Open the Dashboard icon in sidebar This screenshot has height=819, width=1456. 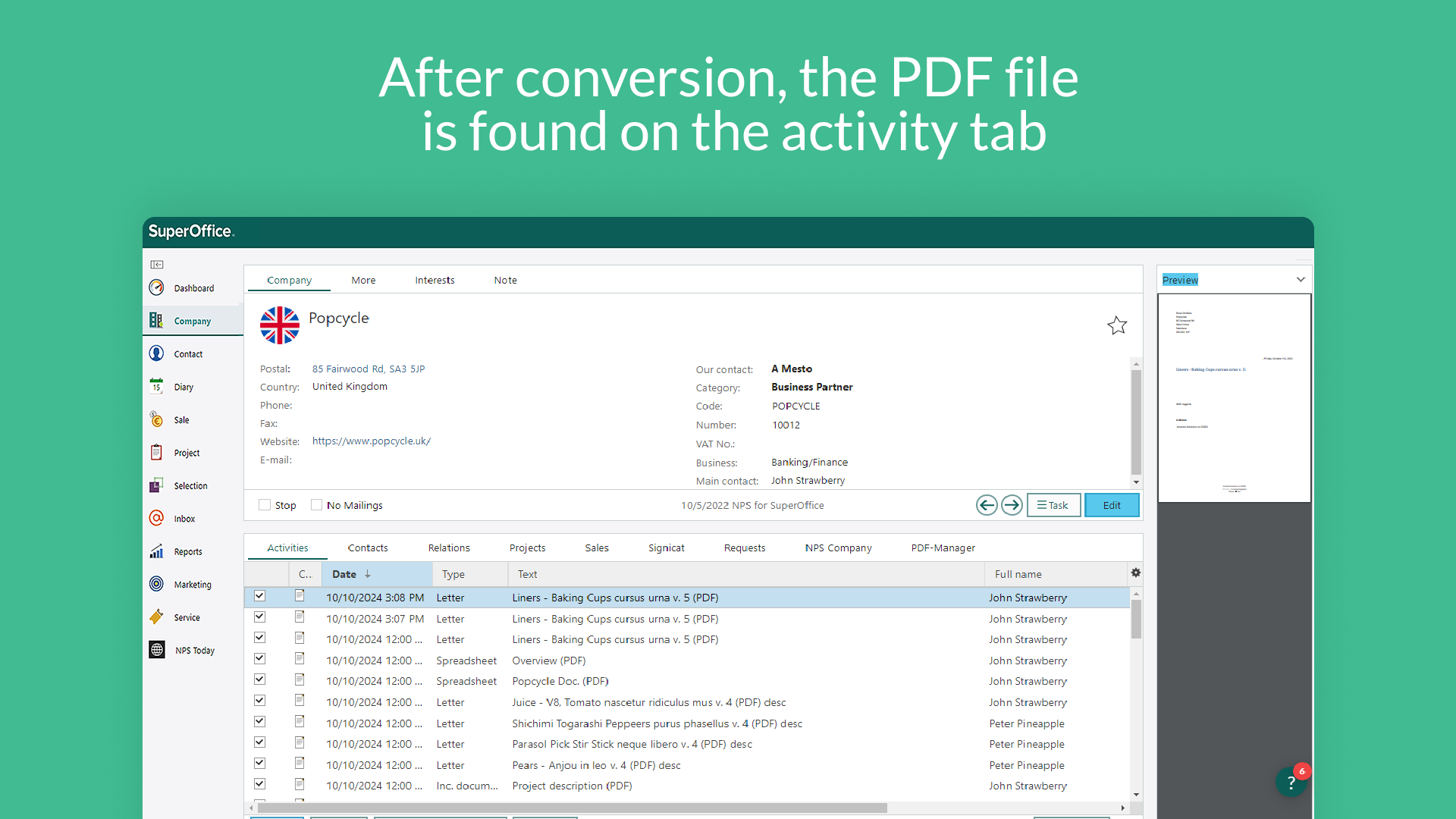point(156,287)
